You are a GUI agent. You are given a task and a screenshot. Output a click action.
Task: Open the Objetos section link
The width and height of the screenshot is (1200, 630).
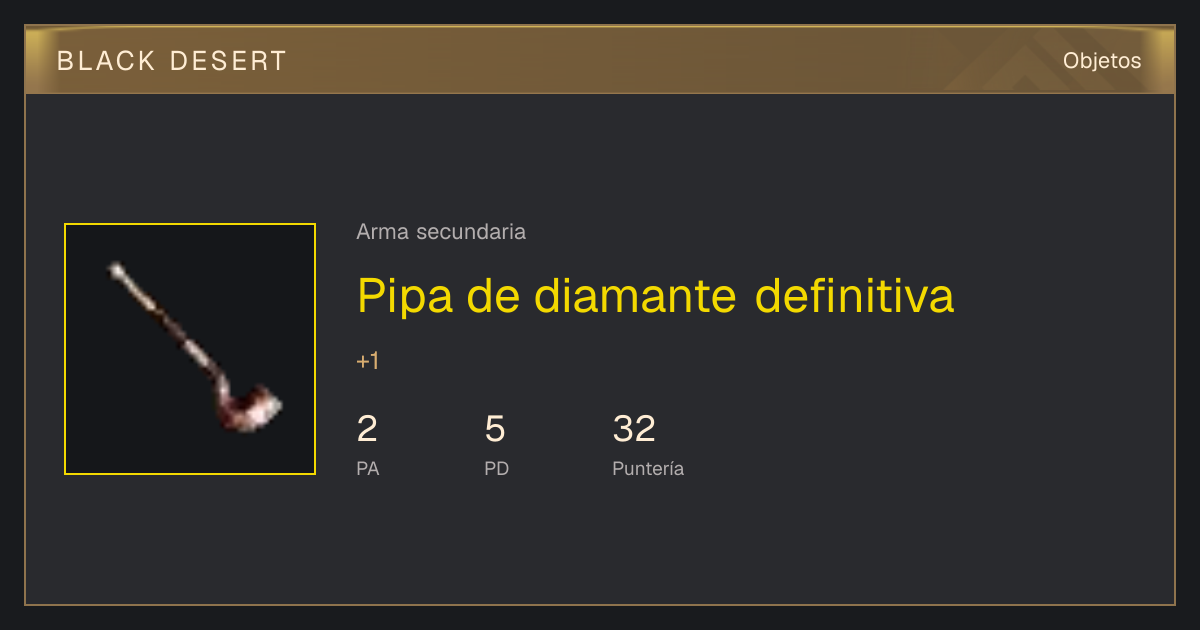click(x=1102, y=61)
